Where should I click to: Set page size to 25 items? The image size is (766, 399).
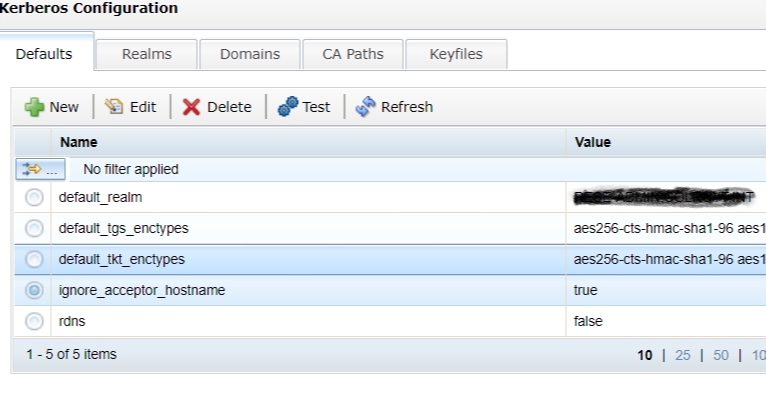click(x=682, y=355)
